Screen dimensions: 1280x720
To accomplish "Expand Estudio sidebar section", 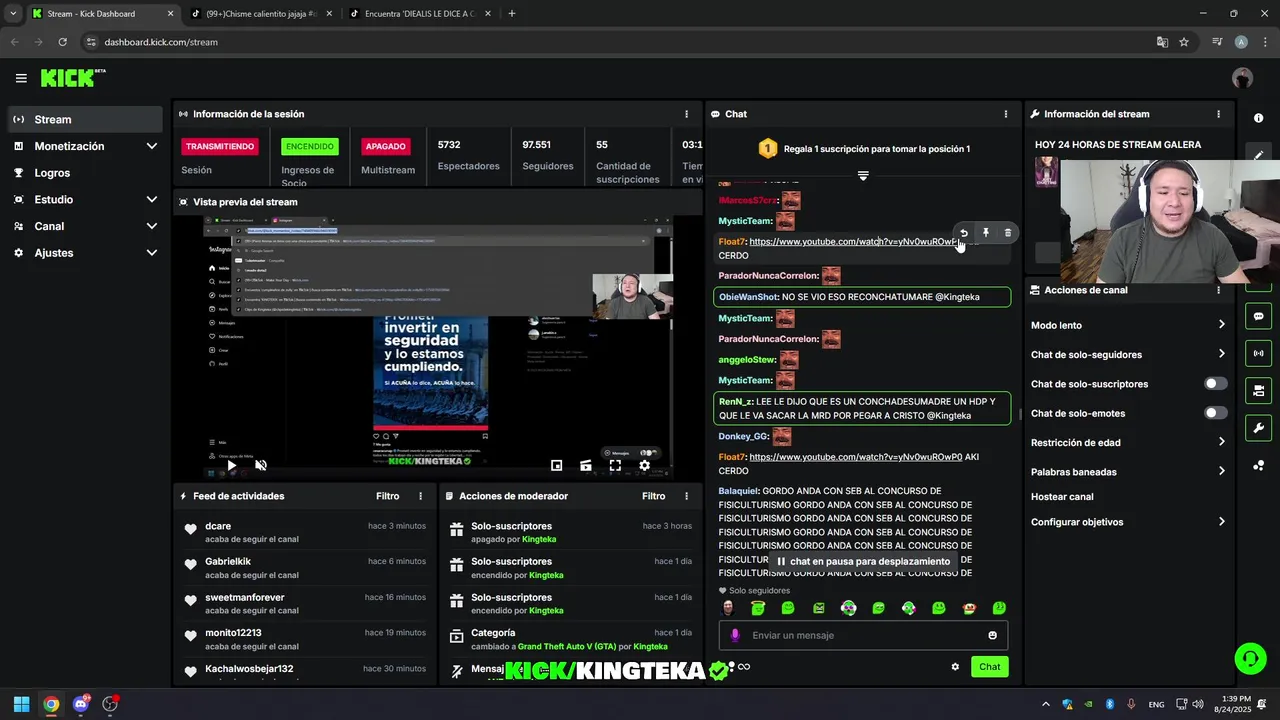I will (152, 199).
